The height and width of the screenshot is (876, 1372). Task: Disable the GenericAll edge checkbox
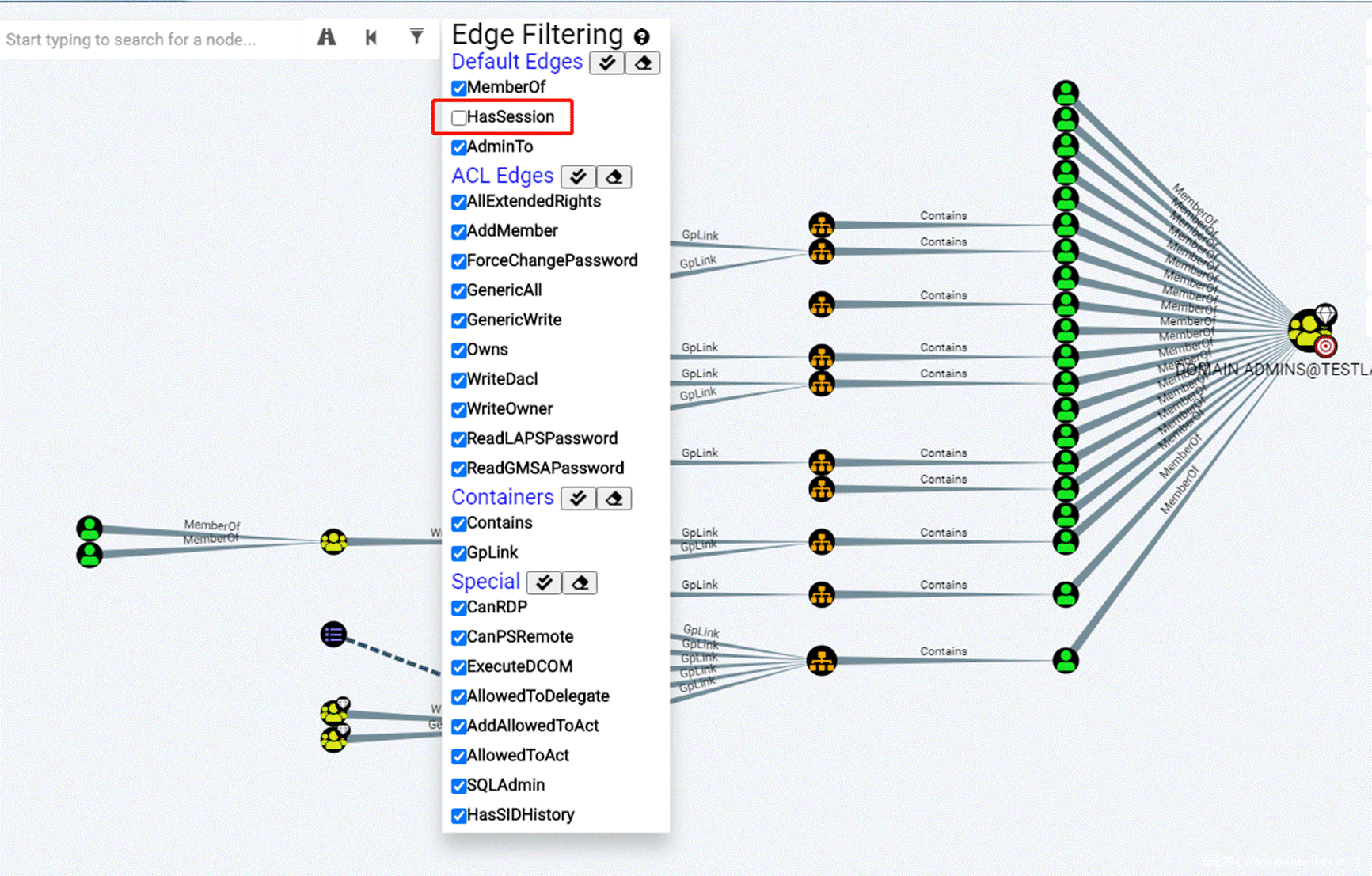coord(459,291)
